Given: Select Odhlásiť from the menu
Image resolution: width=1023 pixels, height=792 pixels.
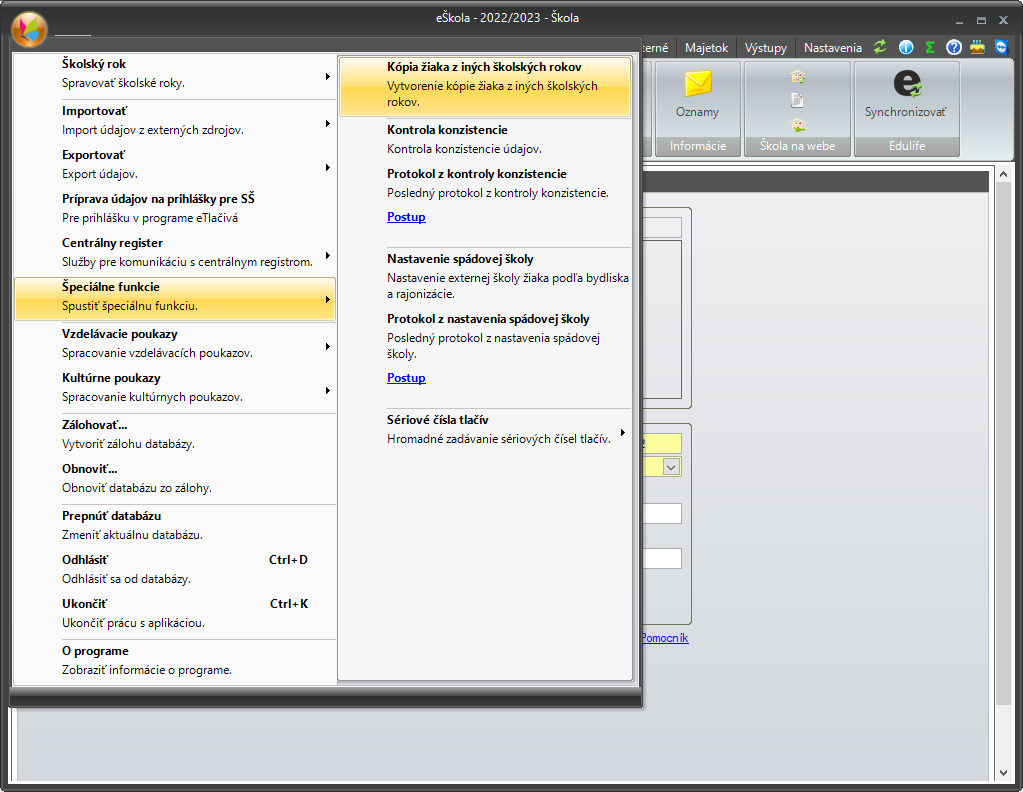Looking at the screenshot, I should pyautogui.click(x=175, y=569).
